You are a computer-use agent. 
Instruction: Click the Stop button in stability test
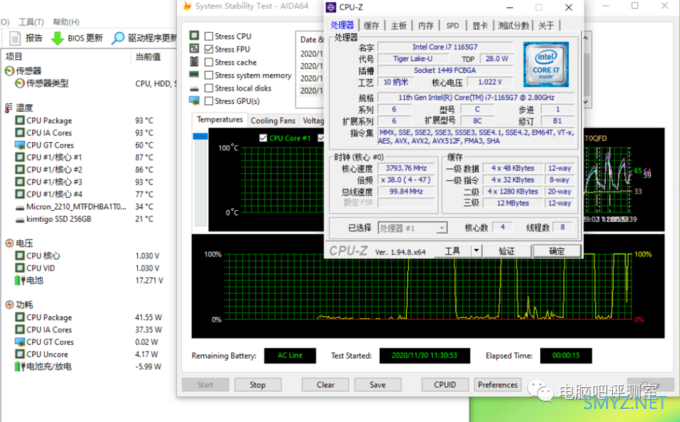coord(258,385)
